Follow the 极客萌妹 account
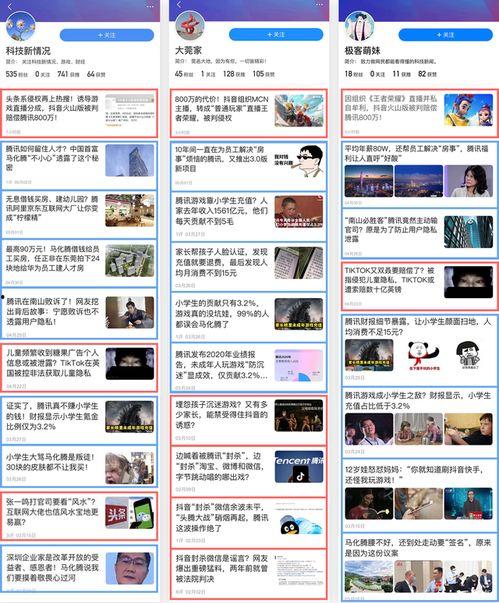Viewport: 499px width, 603px height. [446, 35]
